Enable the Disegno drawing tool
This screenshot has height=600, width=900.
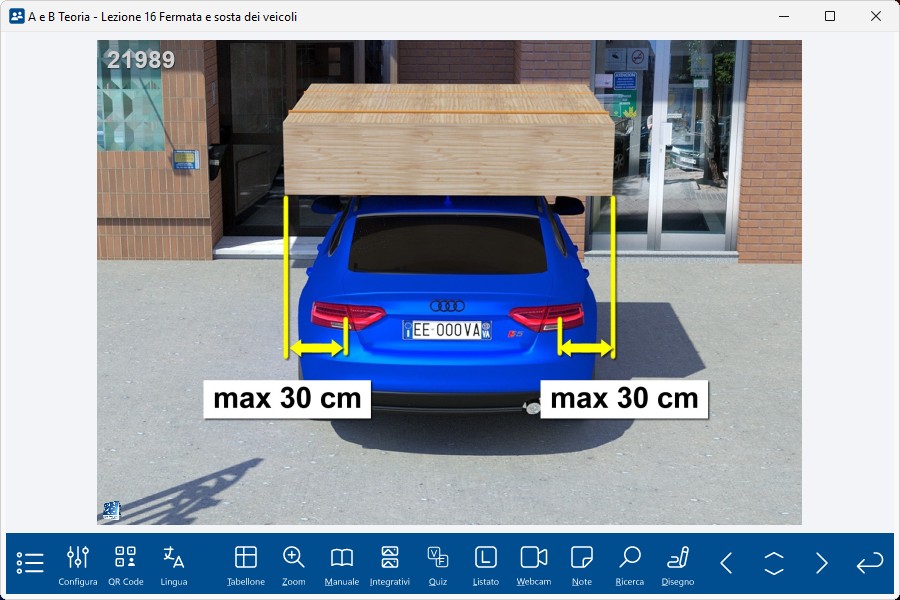[678, 564]
